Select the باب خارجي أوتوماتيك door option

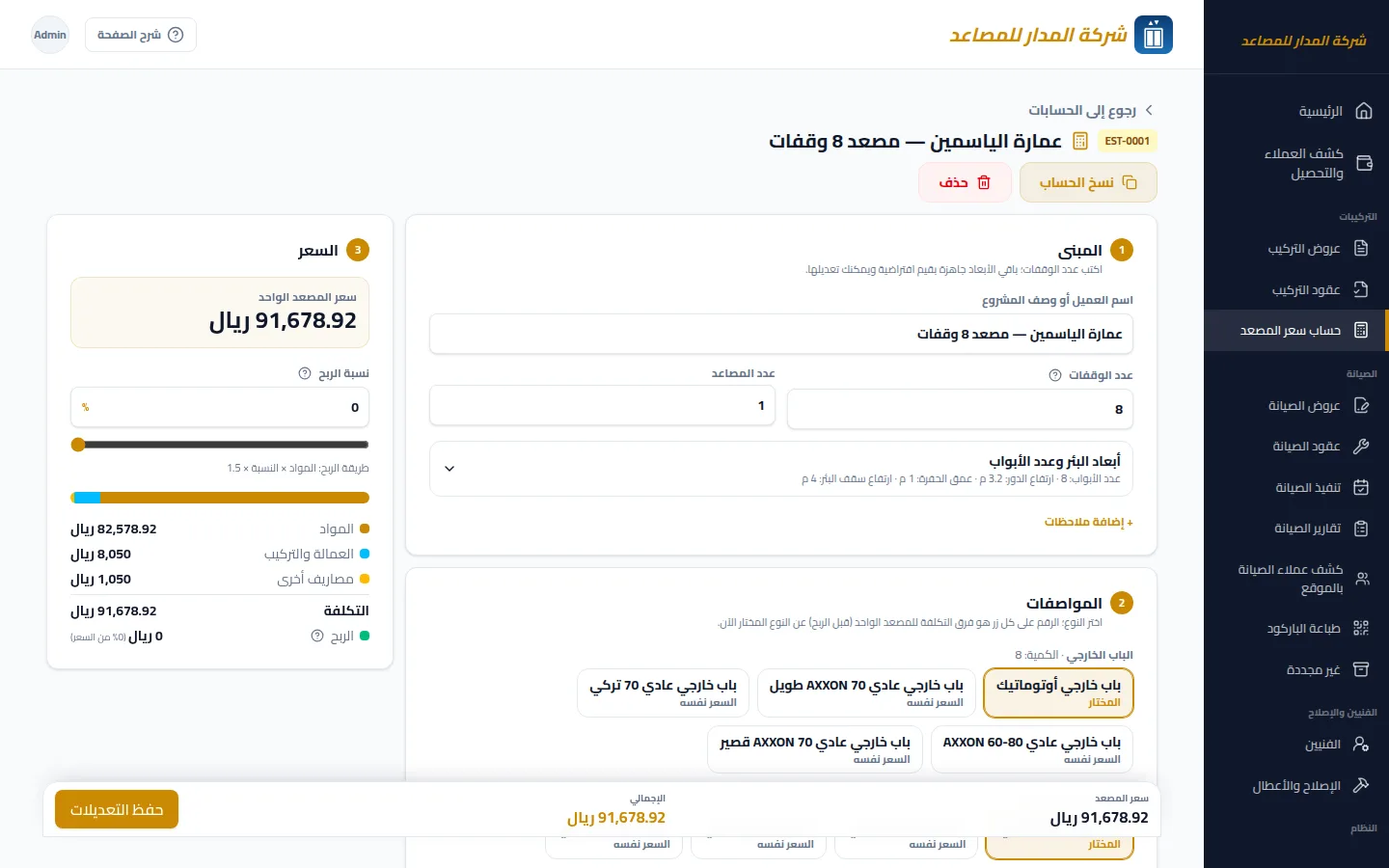[x=1058, y=693]
